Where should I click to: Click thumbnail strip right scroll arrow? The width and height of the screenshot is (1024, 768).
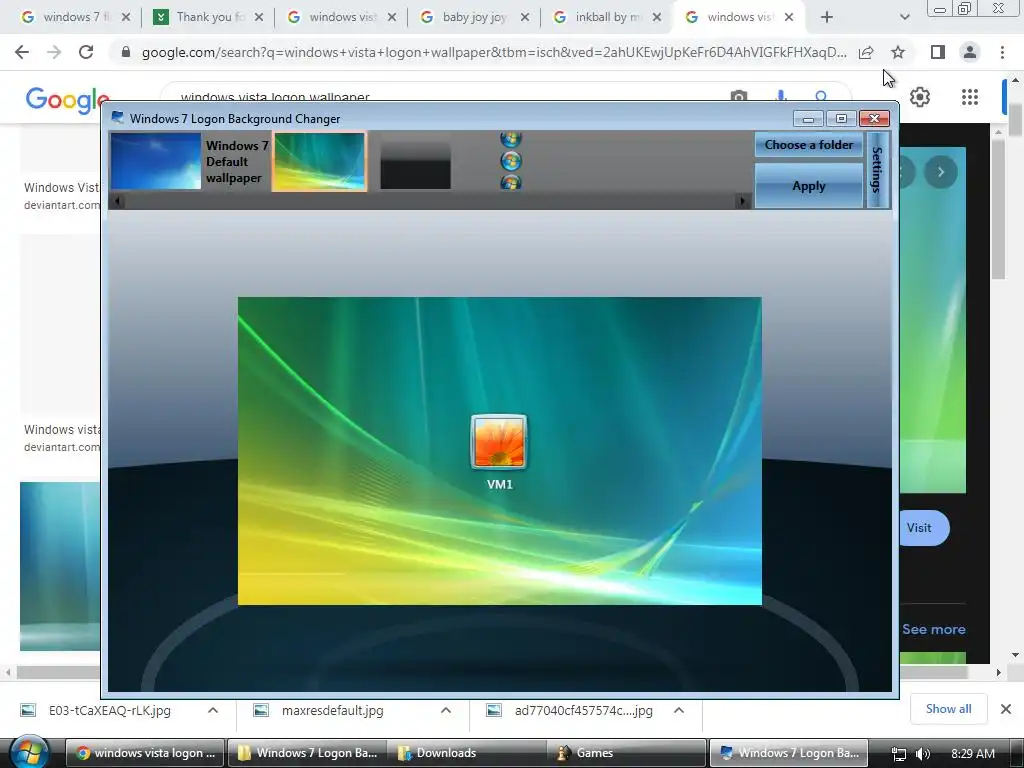[x=741, y=201]
